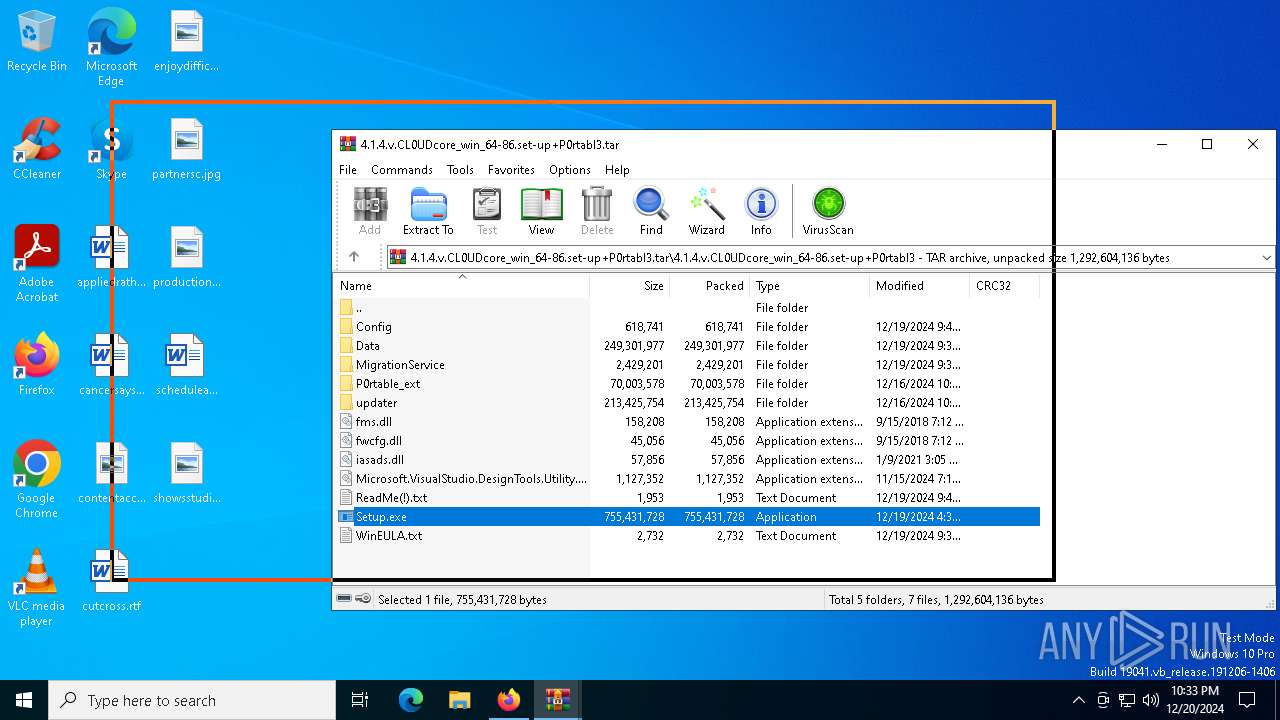Click the Extract To toolbar icon
The width and height of the screenshot is (1280, 720).
pyautogui.click(x=428, y=211)
